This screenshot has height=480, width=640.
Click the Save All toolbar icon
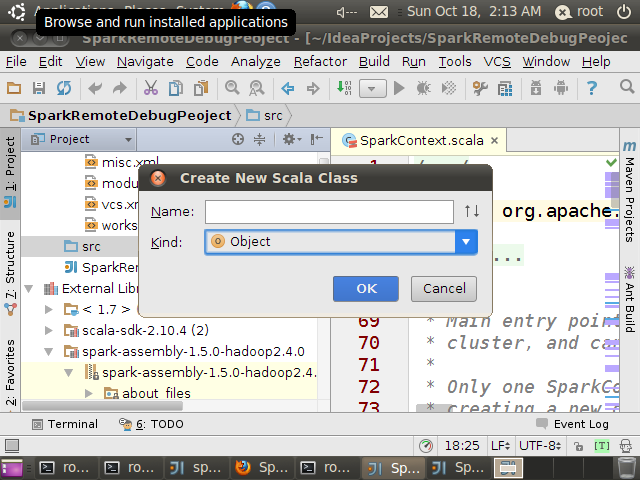[39, 88]
